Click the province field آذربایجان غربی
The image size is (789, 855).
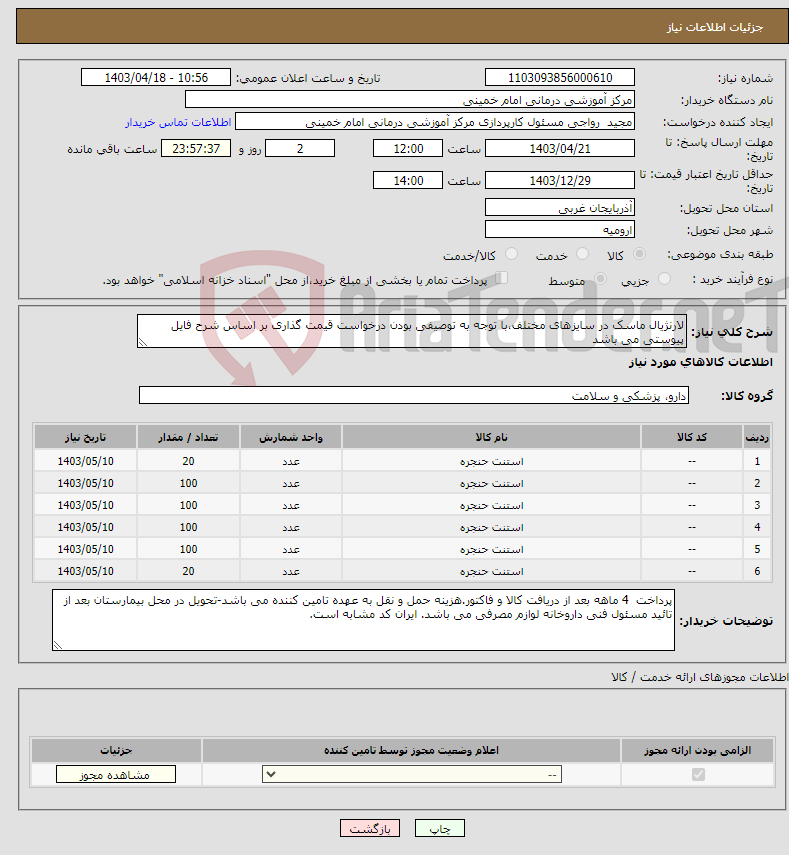tap(560, 208)
